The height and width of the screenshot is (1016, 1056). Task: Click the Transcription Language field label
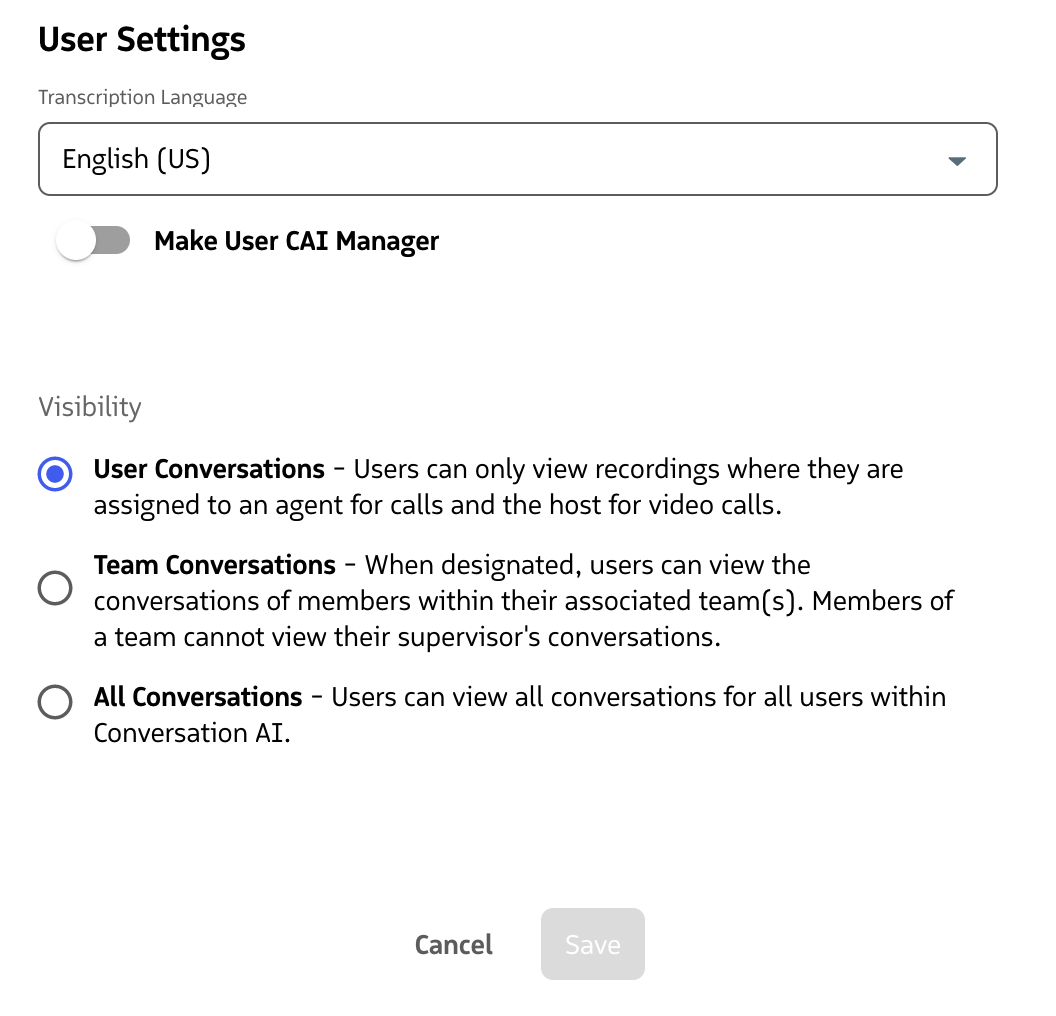tap(142, 97)
